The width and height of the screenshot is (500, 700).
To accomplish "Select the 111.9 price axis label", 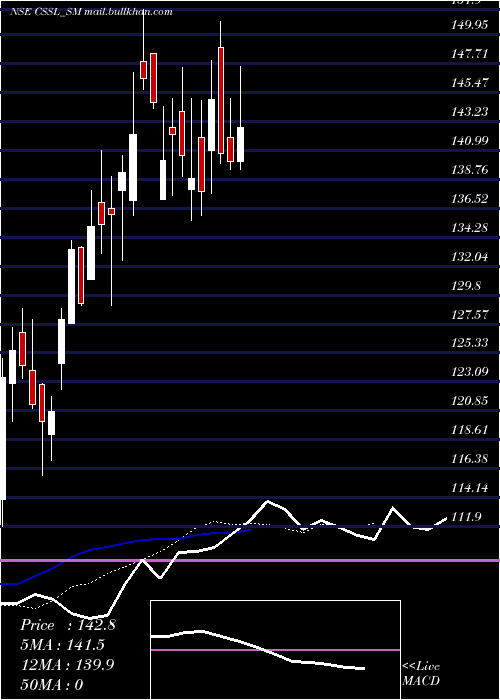I will pyautogui.click(x=467, y=517).
